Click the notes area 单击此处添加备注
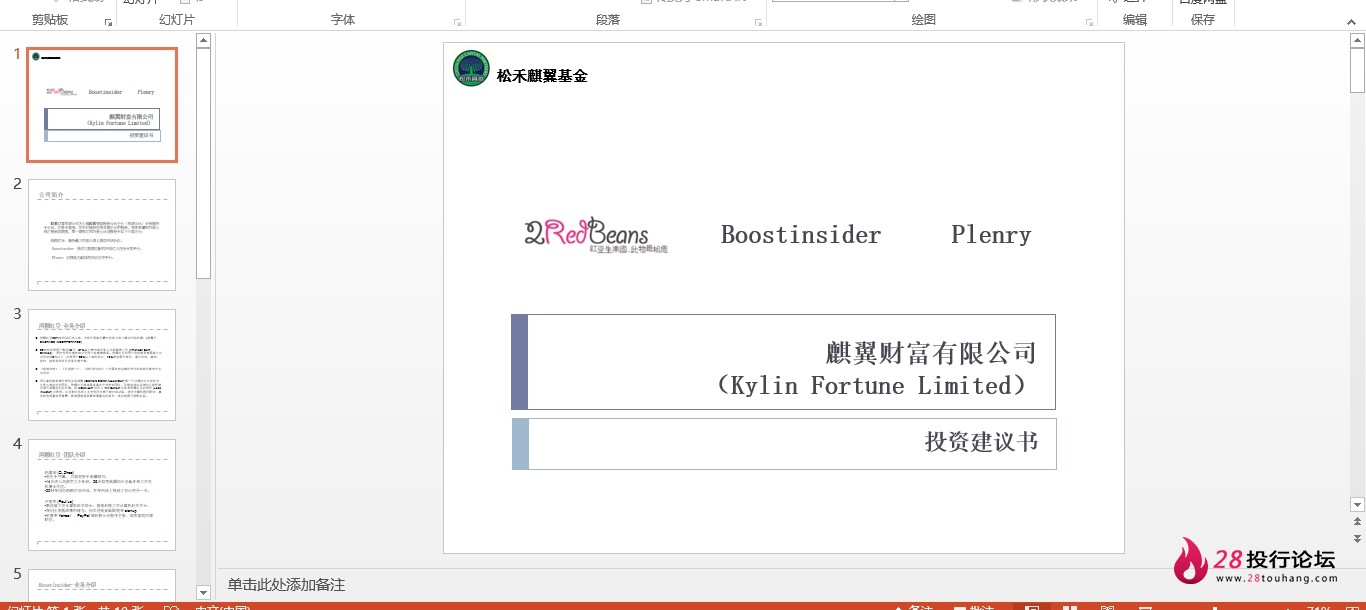 click(286, 585)
